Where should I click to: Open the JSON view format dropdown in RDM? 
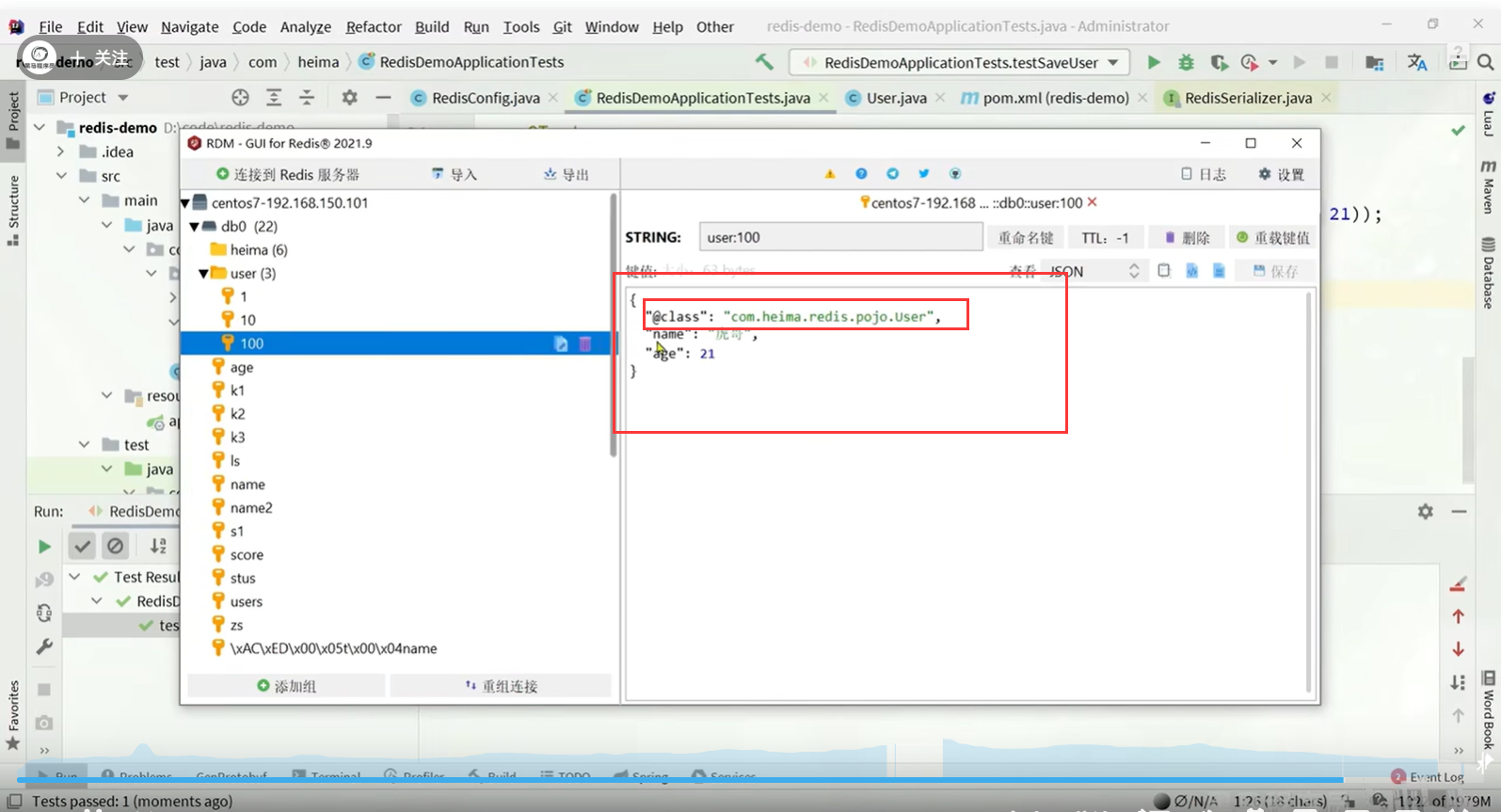pos(1094,271)
